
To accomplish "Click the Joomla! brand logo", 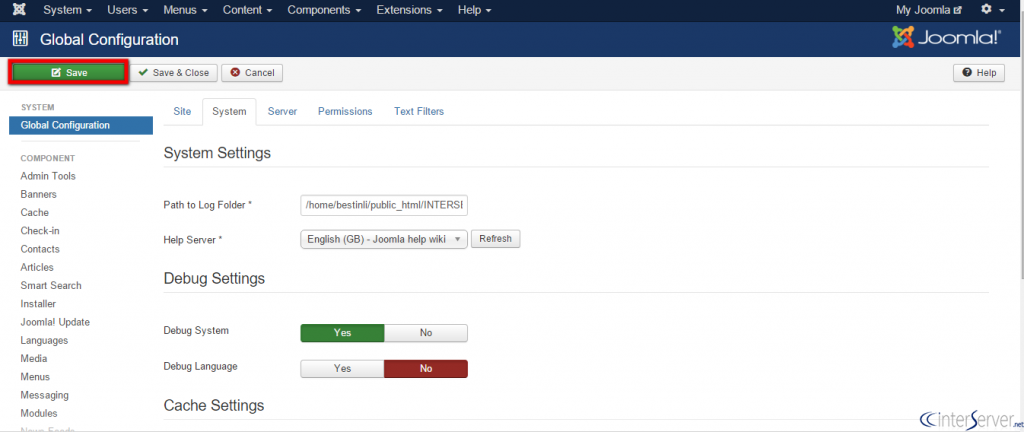I will click(946, 38).
